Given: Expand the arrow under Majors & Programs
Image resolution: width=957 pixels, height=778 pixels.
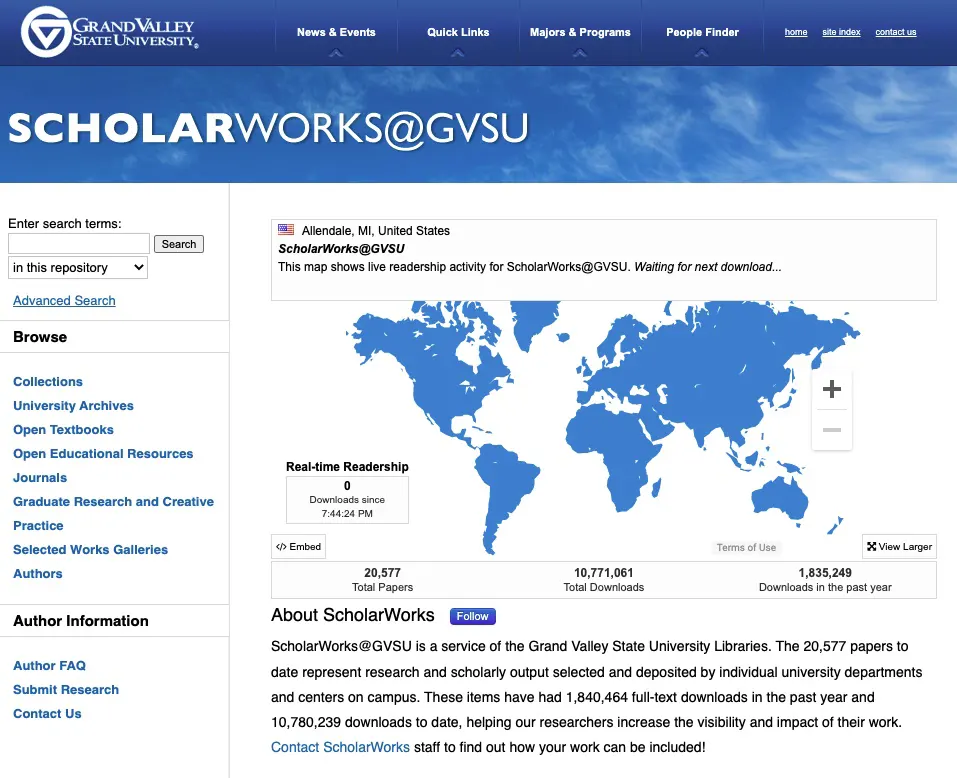Looking at the screenshot, I should click(580, 53).
